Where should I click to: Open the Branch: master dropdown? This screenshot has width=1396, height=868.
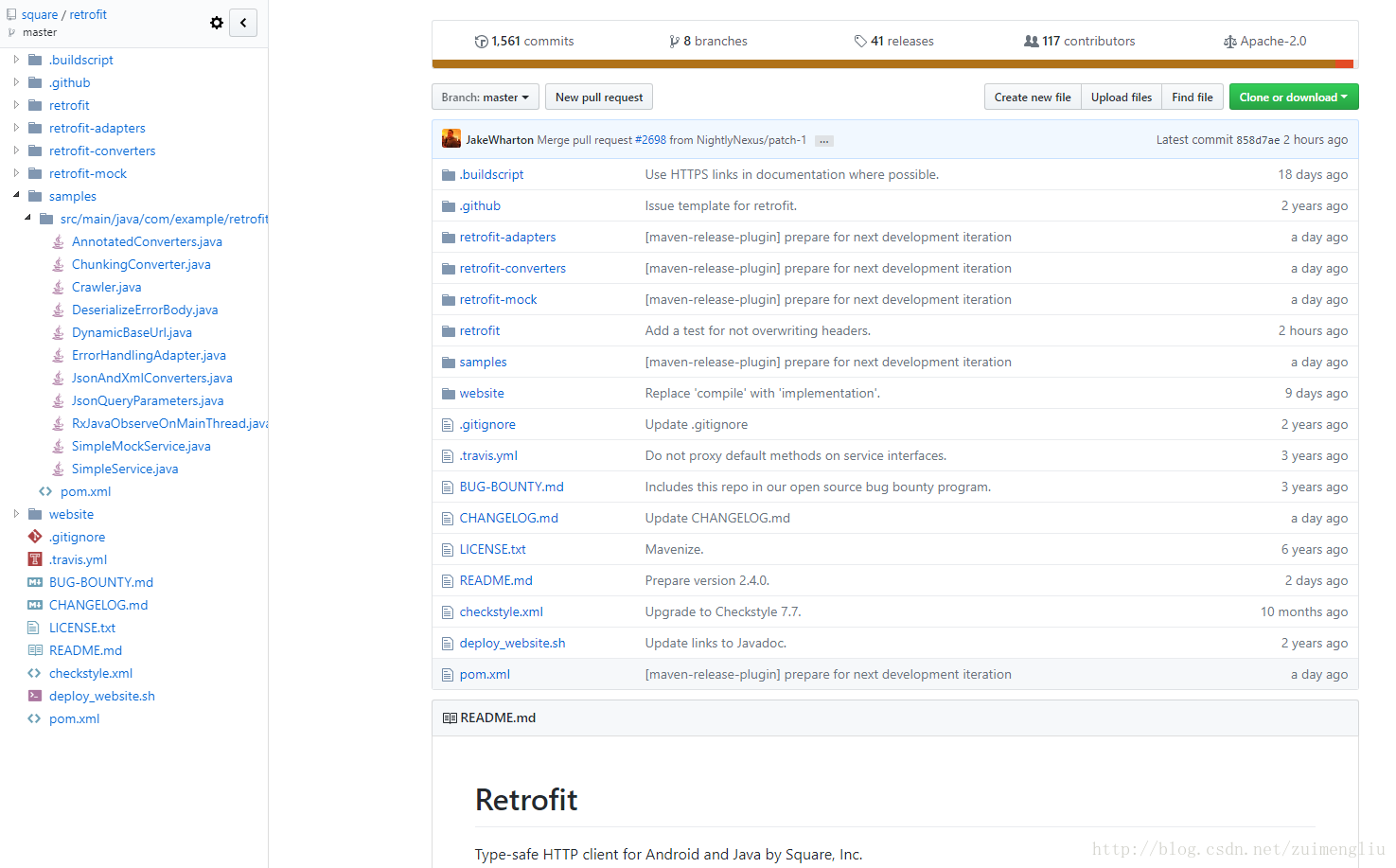(x=486, y=97)
